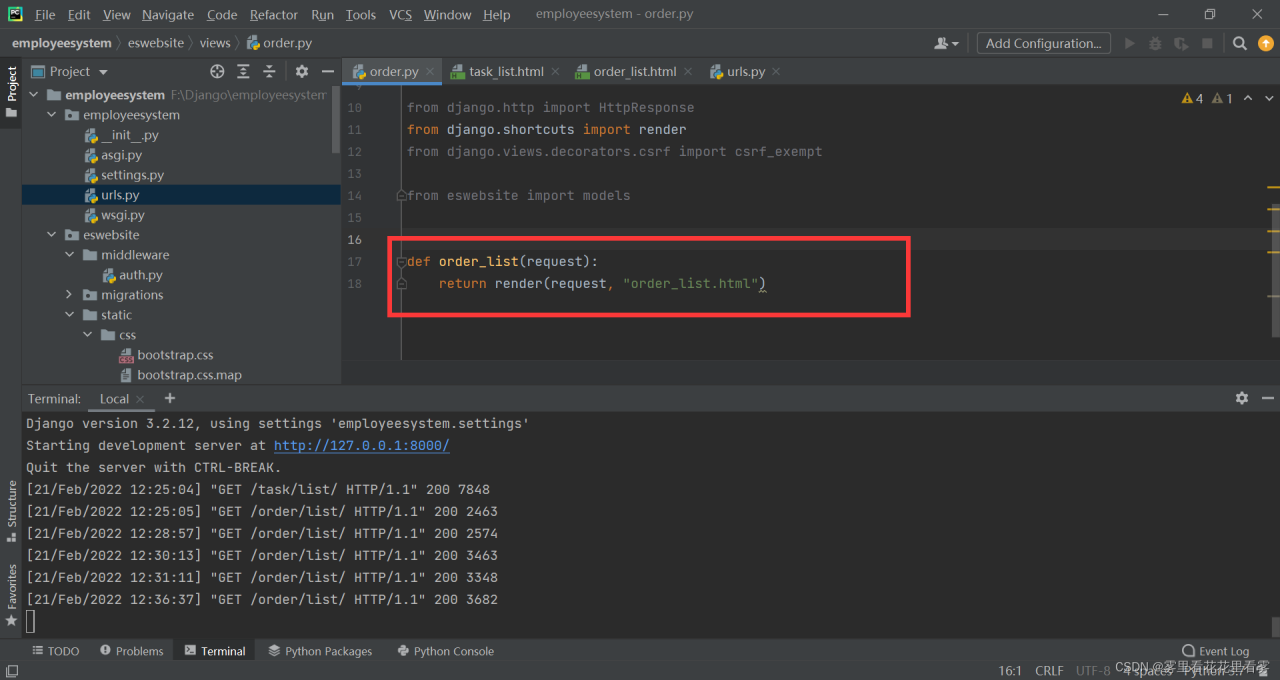Run the configuration with the green play icon
This screenshot has width=1280, height=680.
pyautogui.click(x=1130, y=43)
